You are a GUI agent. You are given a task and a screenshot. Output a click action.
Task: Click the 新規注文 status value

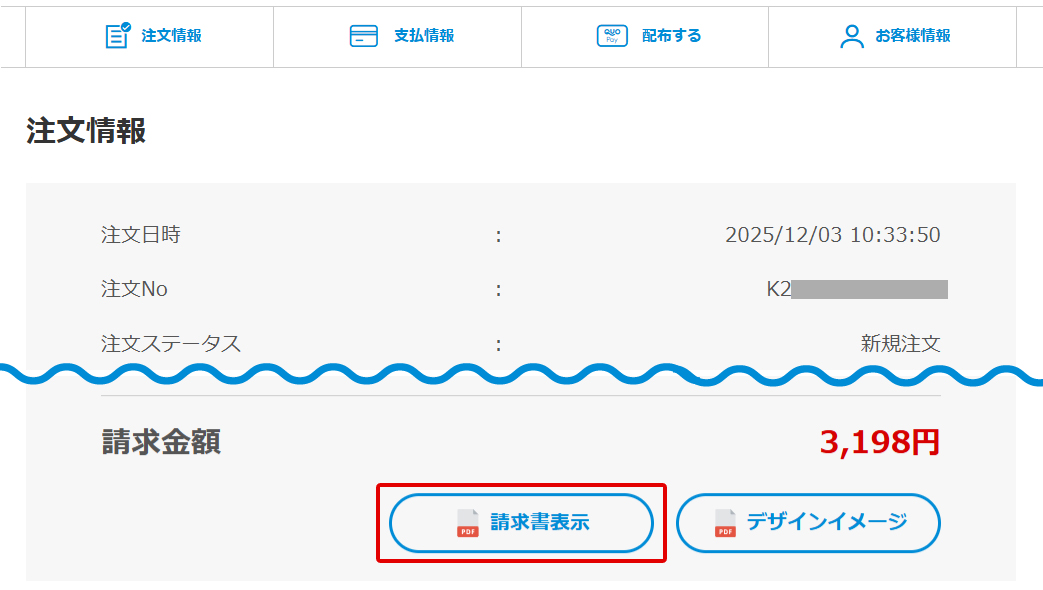click(x=900, y=343)
